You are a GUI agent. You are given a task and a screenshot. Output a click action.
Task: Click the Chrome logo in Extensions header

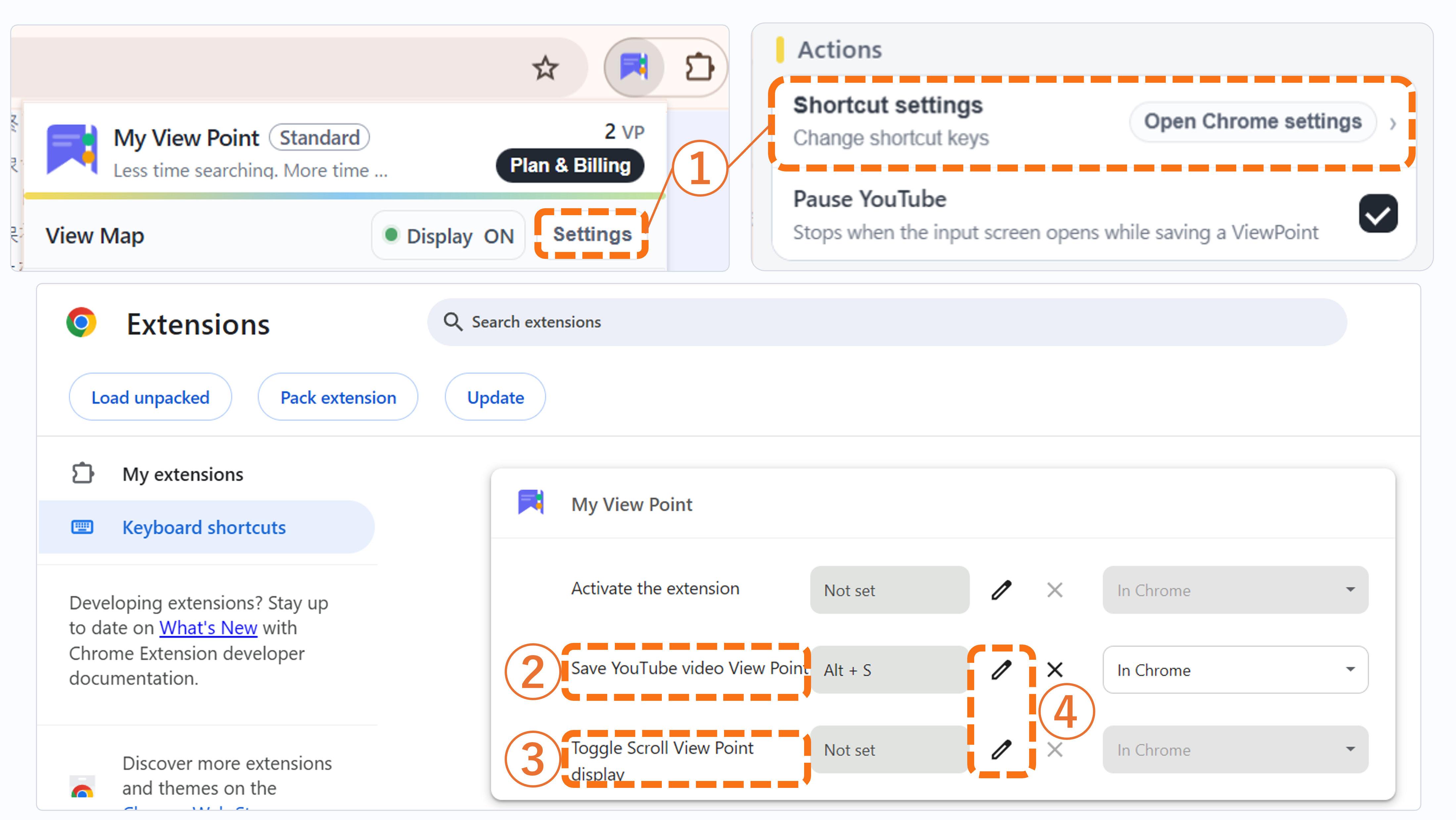click(x=81, y=322)
